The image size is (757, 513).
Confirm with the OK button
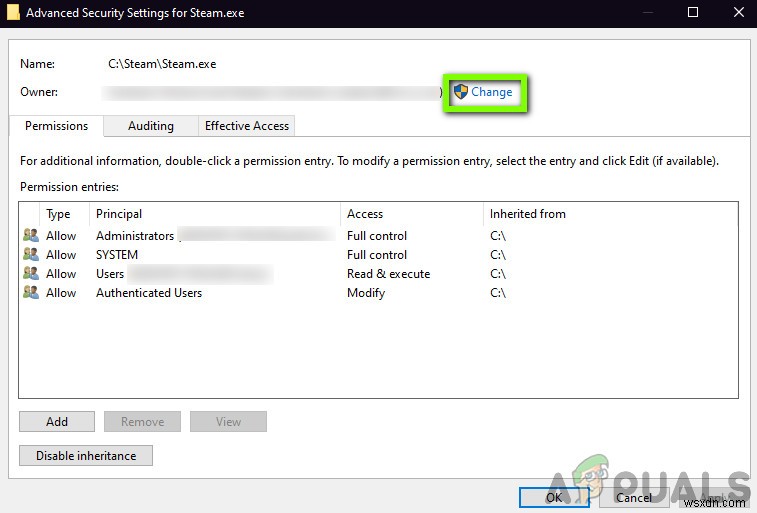coord(554,498)
